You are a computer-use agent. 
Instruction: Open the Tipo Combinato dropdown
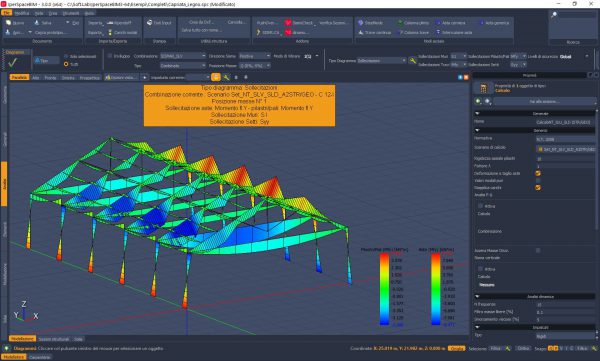tap(183, 65)
